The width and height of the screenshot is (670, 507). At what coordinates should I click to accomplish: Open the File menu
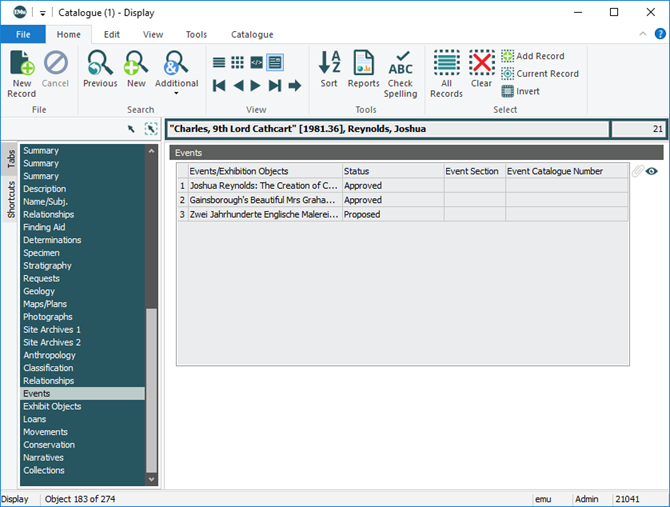pyautogui.click(x=23, y=34)
